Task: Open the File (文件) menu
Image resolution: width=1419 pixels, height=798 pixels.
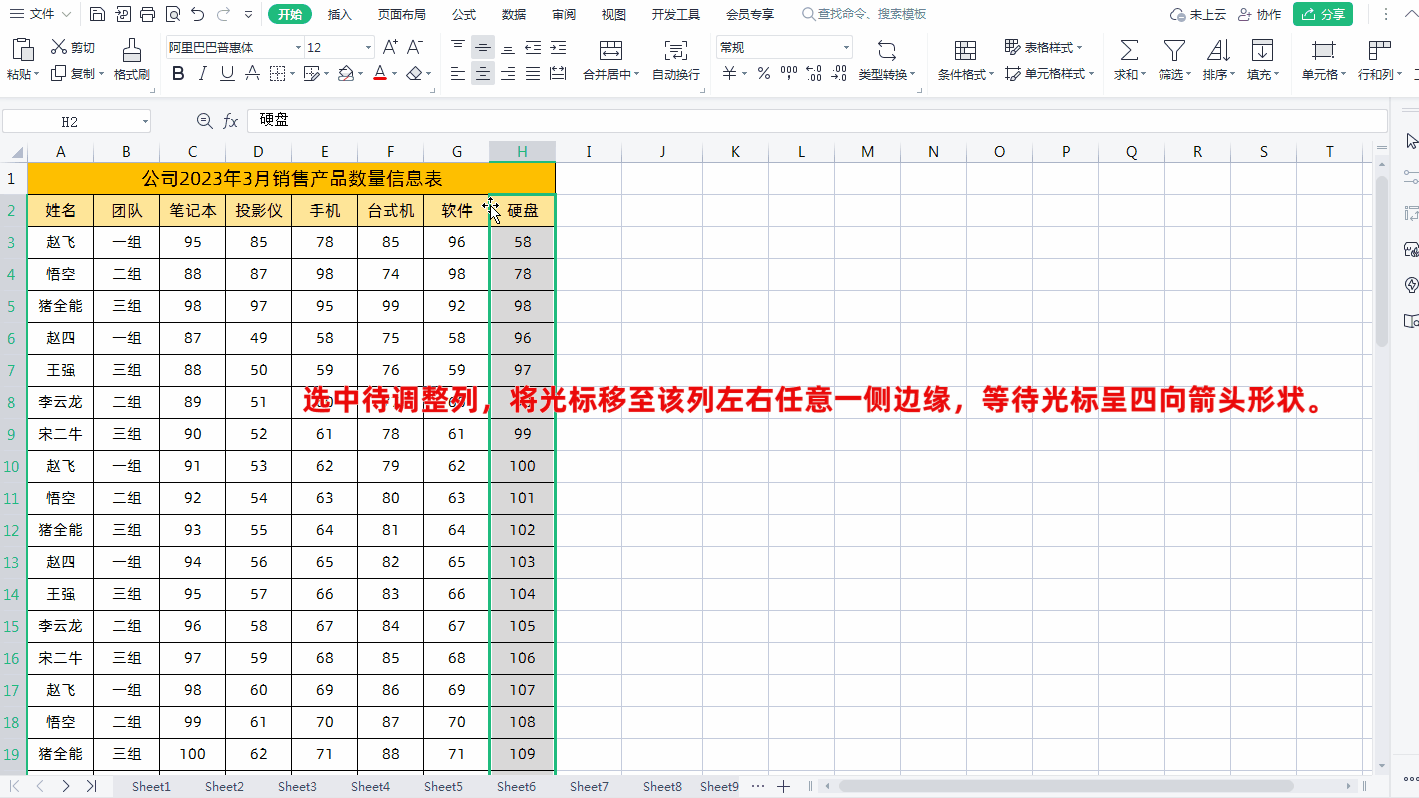Action: (40, 14)
